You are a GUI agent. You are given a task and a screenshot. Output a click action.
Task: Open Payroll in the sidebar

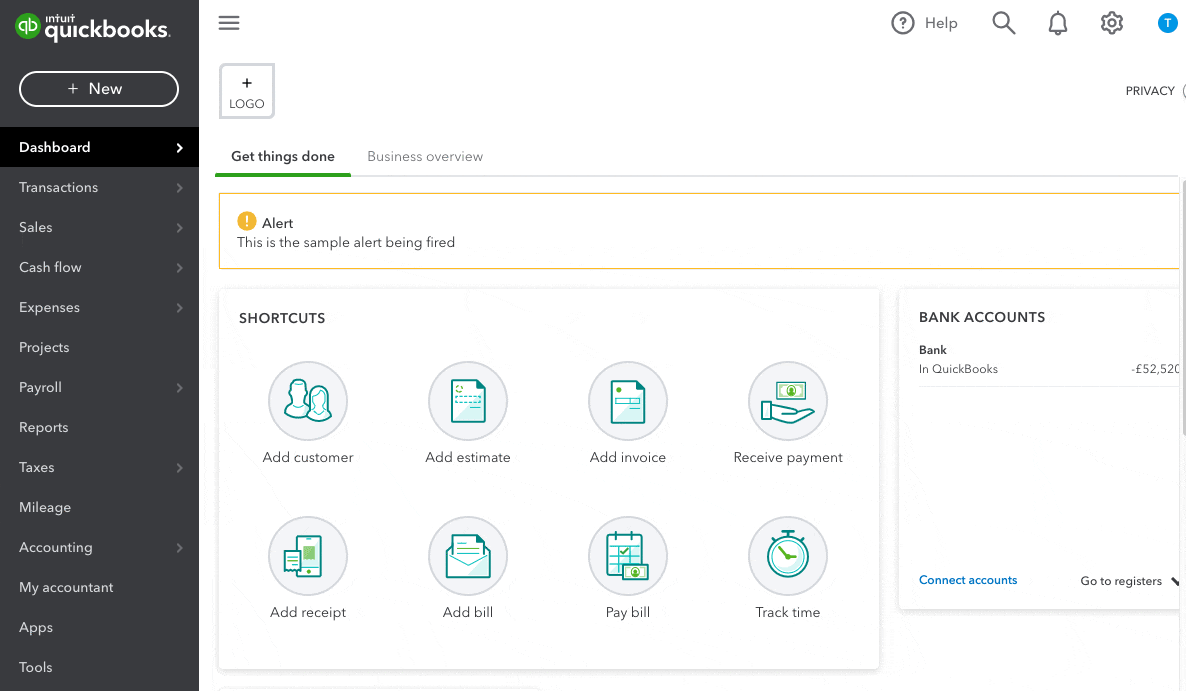40,388
